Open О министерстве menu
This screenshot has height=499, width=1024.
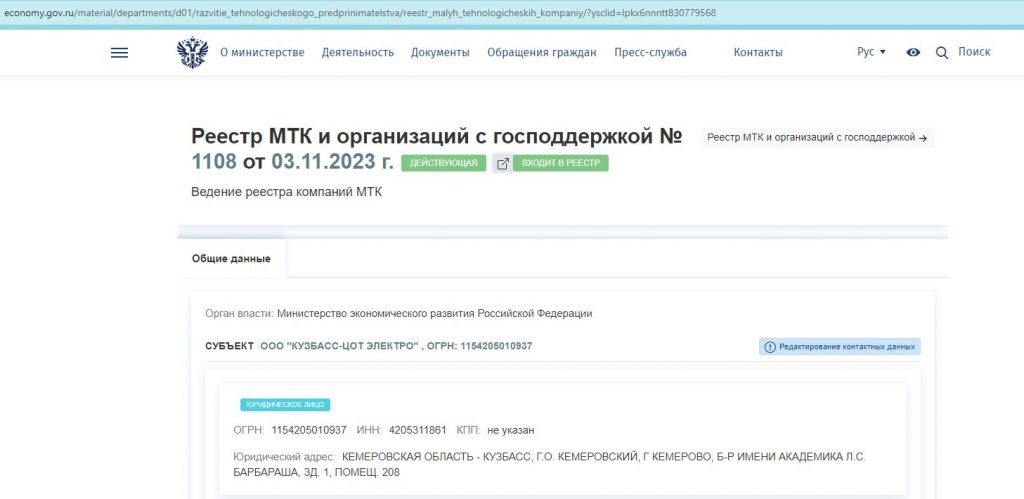pos(262,53)
